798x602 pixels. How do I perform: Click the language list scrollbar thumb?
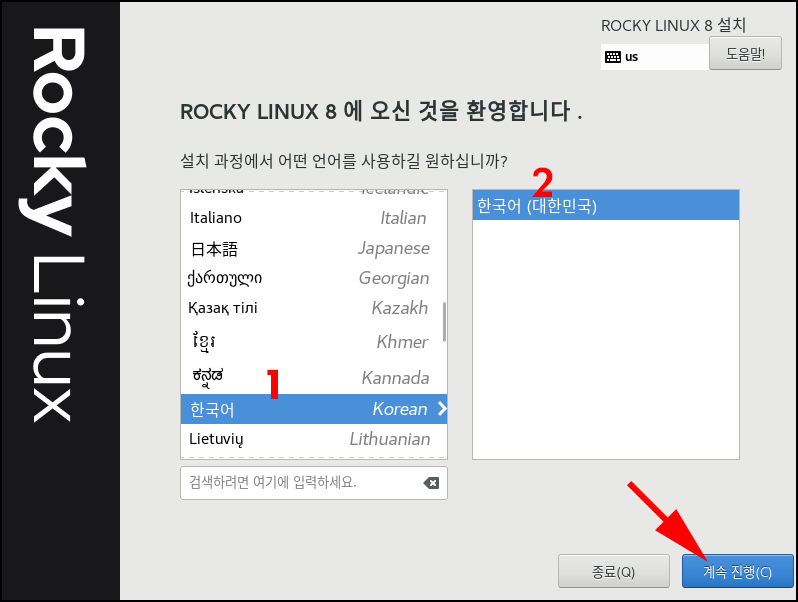(x=444, y=322)
